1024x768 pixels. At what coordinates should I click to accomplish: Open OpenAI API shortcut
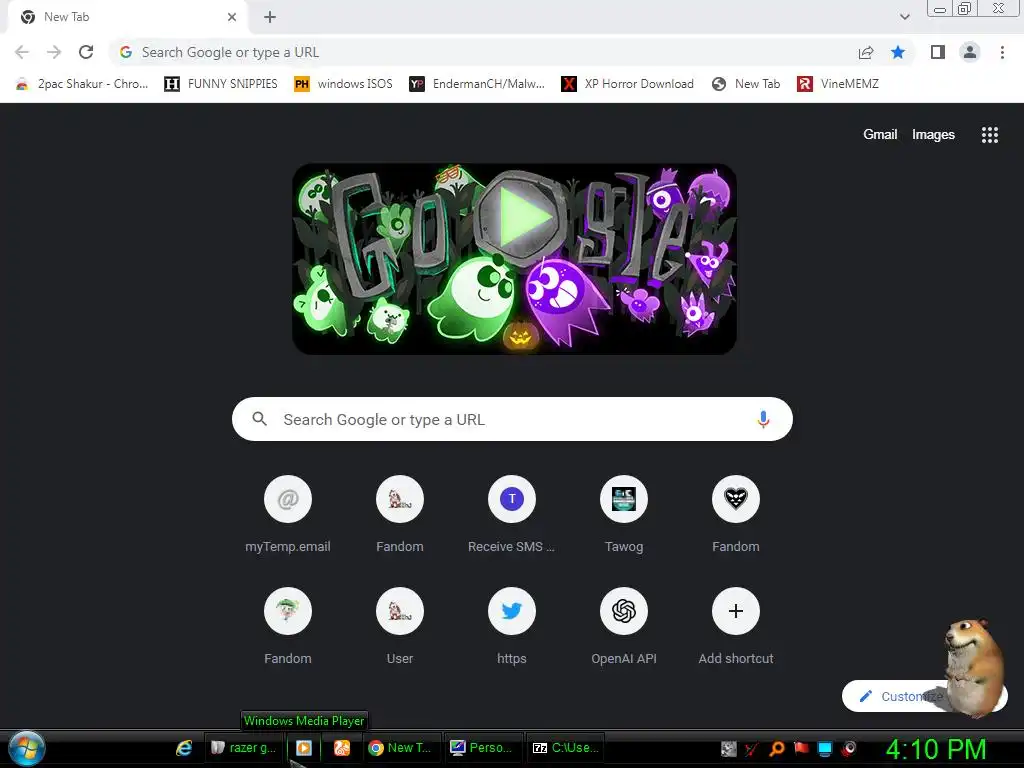pos(624,627)
